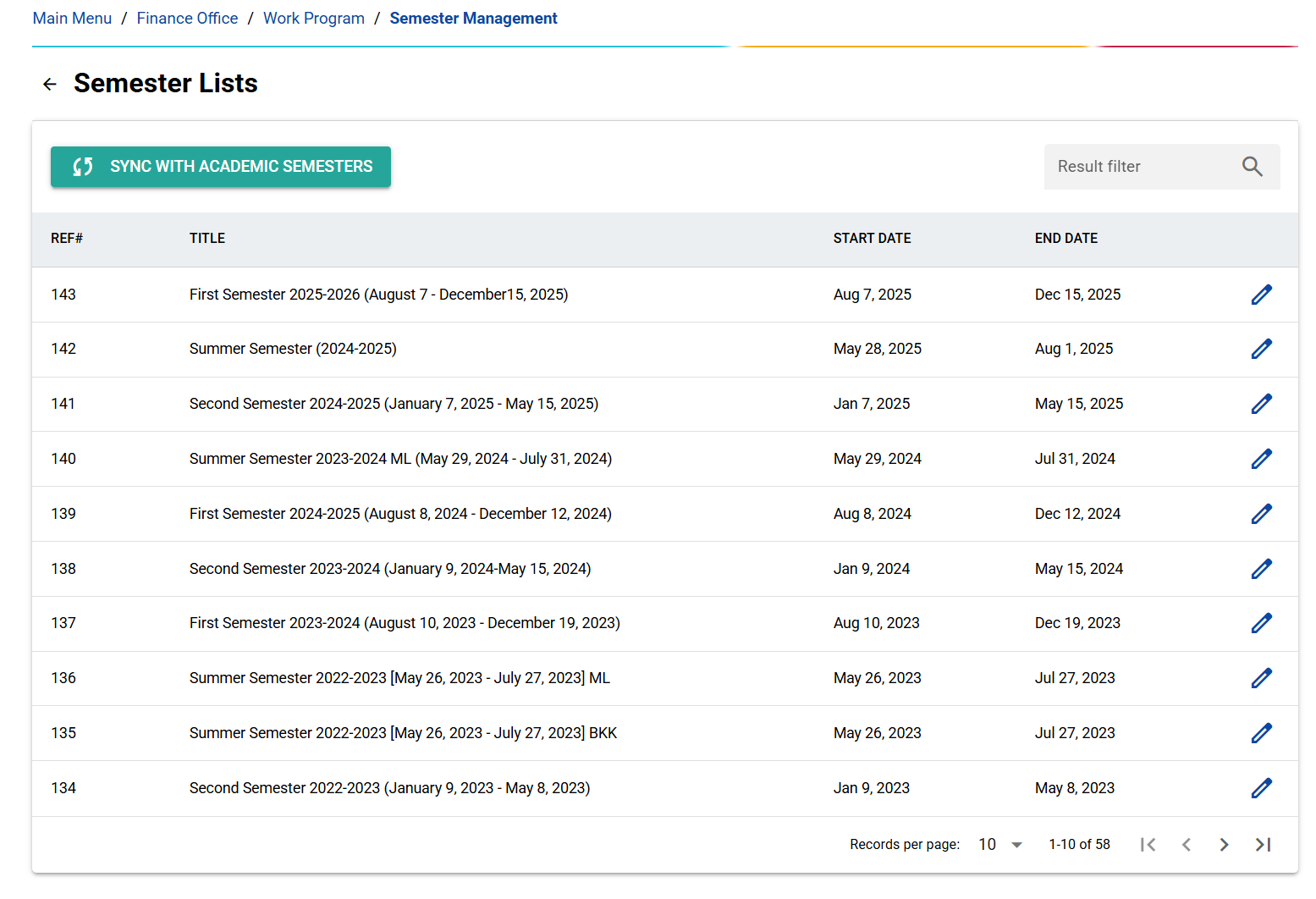Go to Work Program breadcrumb
Viewport: 1316px width, 899px height.
pyautogui.click(x=313, y=19)
